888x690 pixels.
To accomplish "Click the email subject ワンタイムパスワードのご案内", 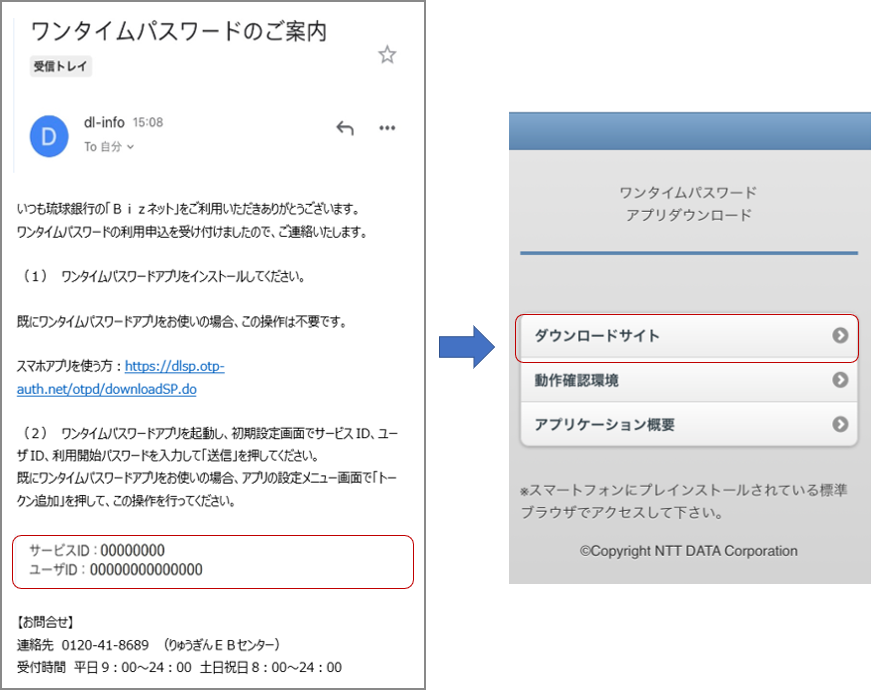I will tap(179, 30).
